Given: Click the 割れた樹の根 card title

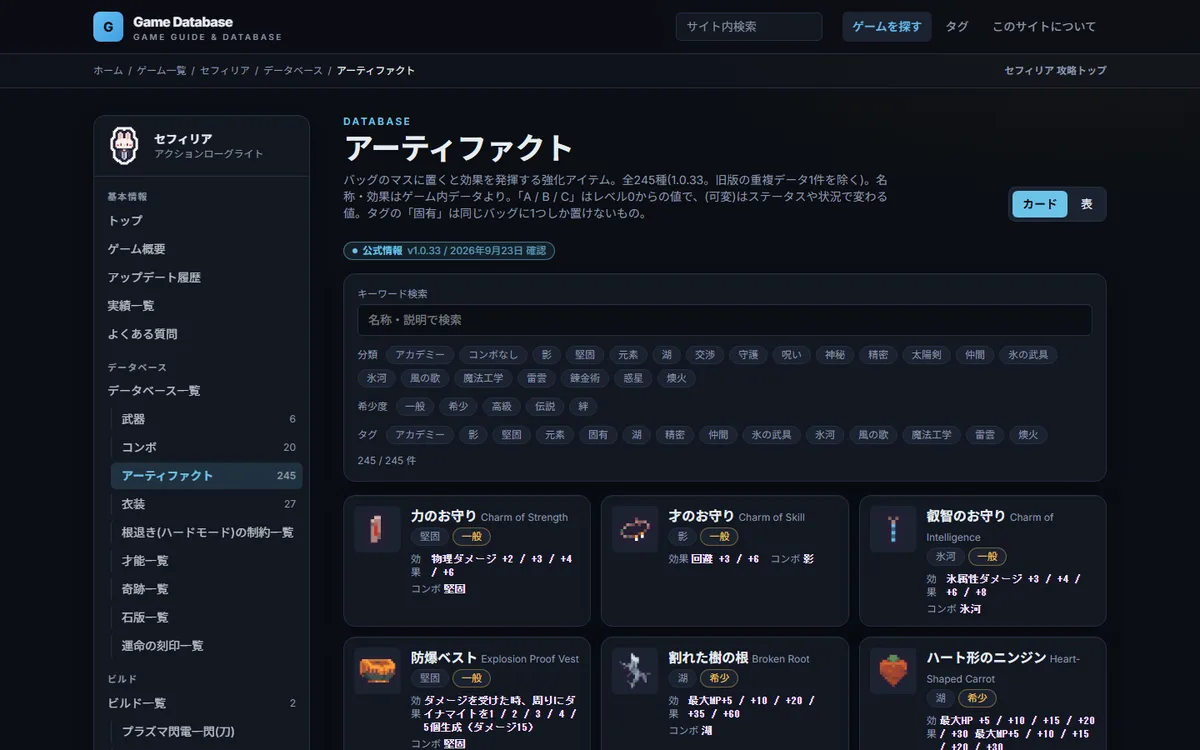Looking at the screenshot, I should 708,658.
